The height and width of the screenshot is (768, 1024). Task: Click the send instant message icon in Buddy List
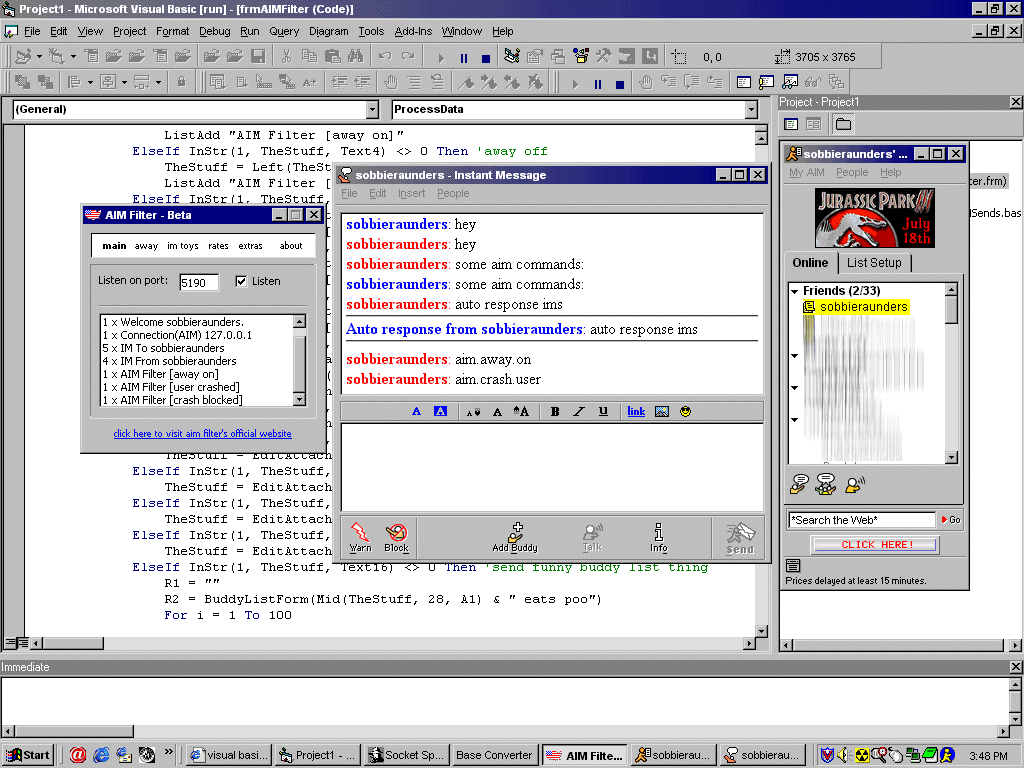pyautogui.click(x=799, y=484)
